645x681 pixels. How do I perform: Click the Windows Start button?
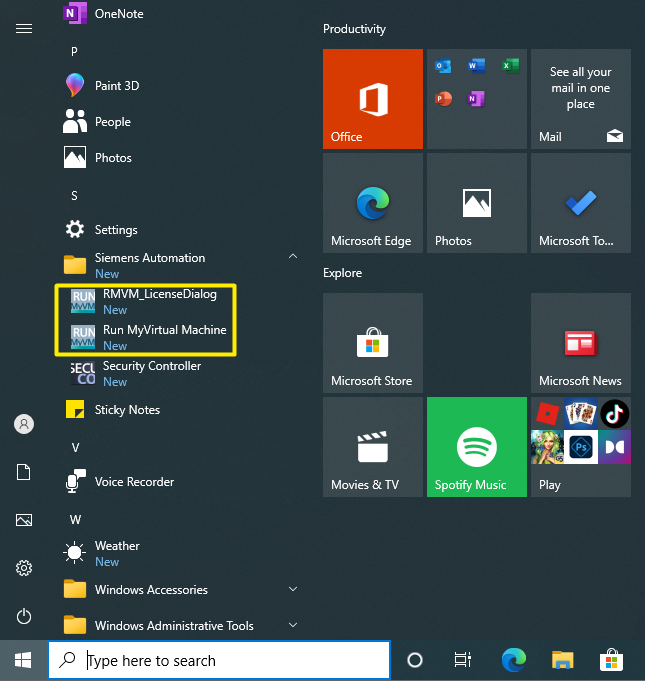click(23, 660)
